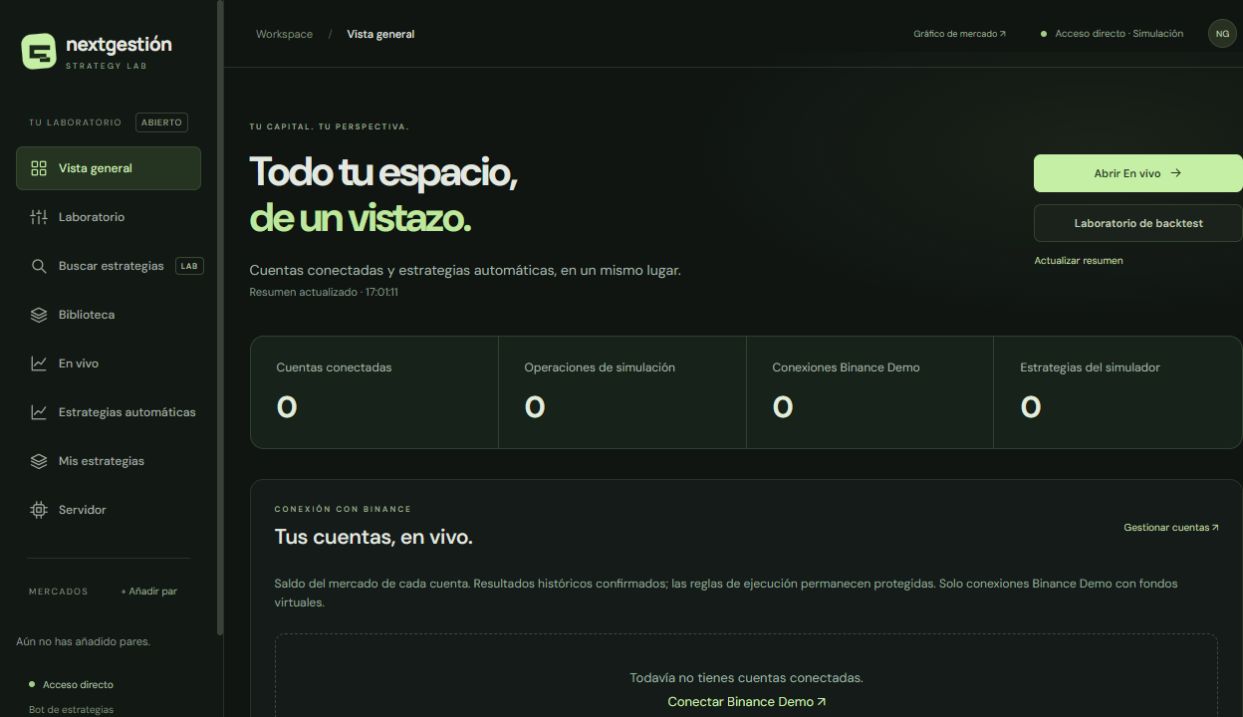Image resolution: width=1243 pixels, height=717 pixels.
Task: Click the sidebar vertical scrollbar
Action: pyautogui.click(x=220, y=318)
